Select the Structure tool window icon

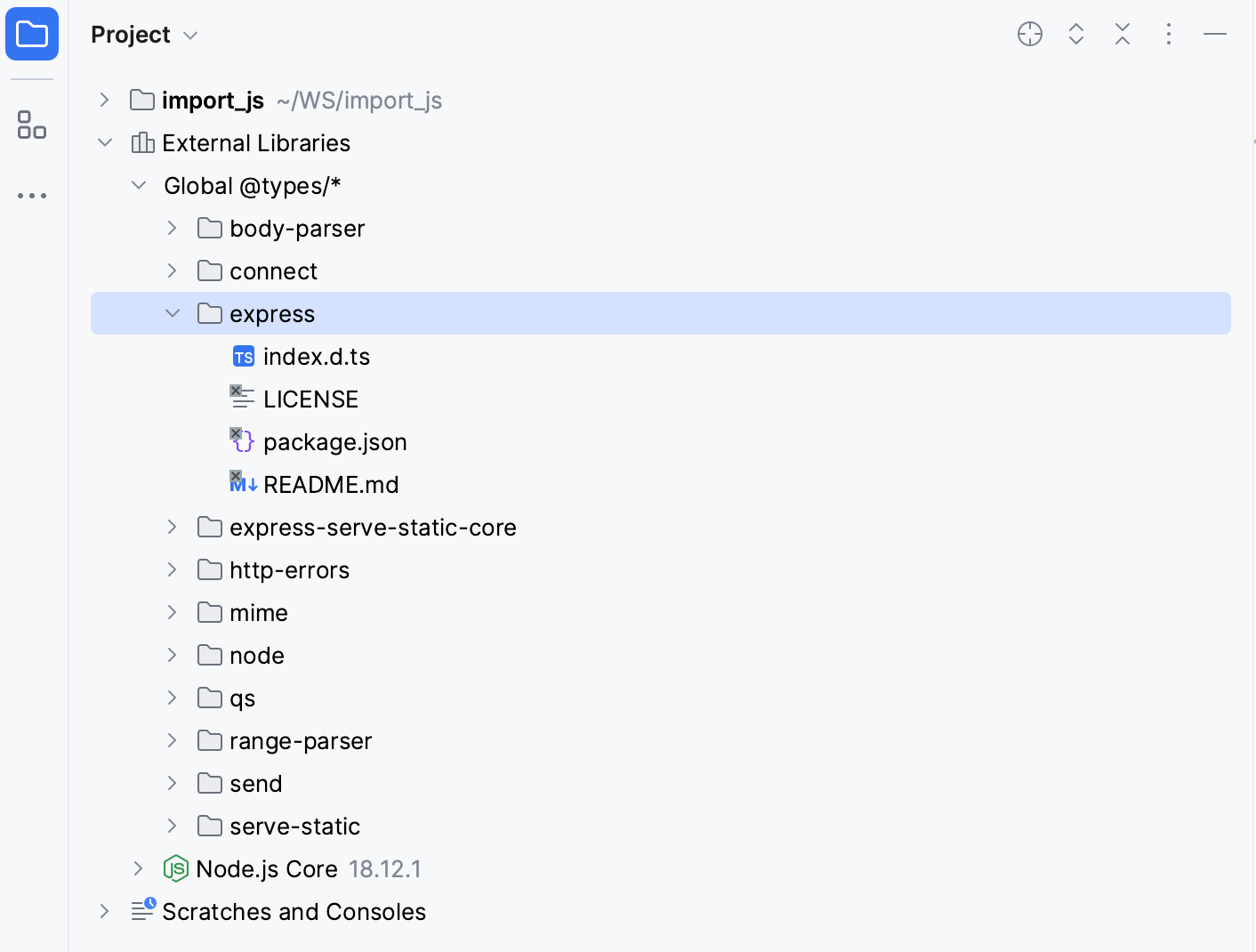(x=32, y=125)
